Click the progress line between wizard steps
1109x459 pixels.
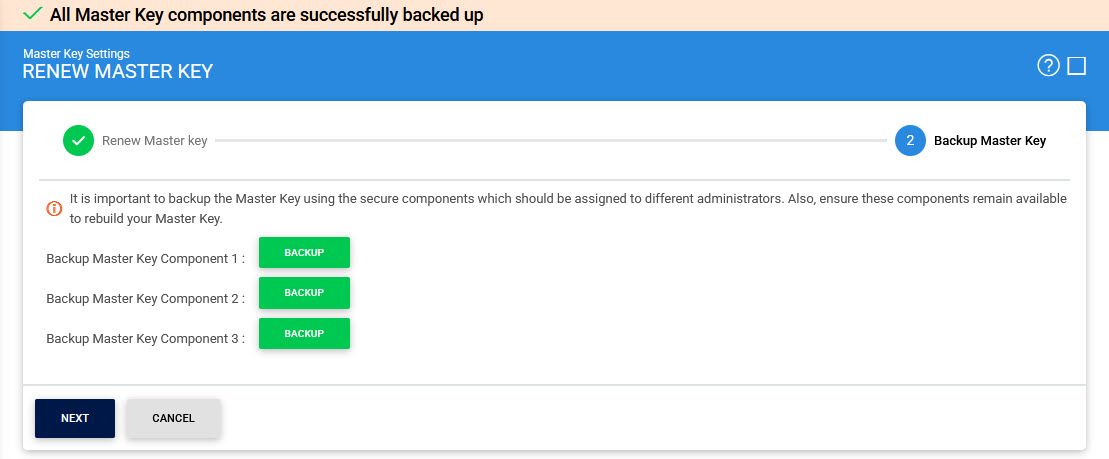coord(550,141)
